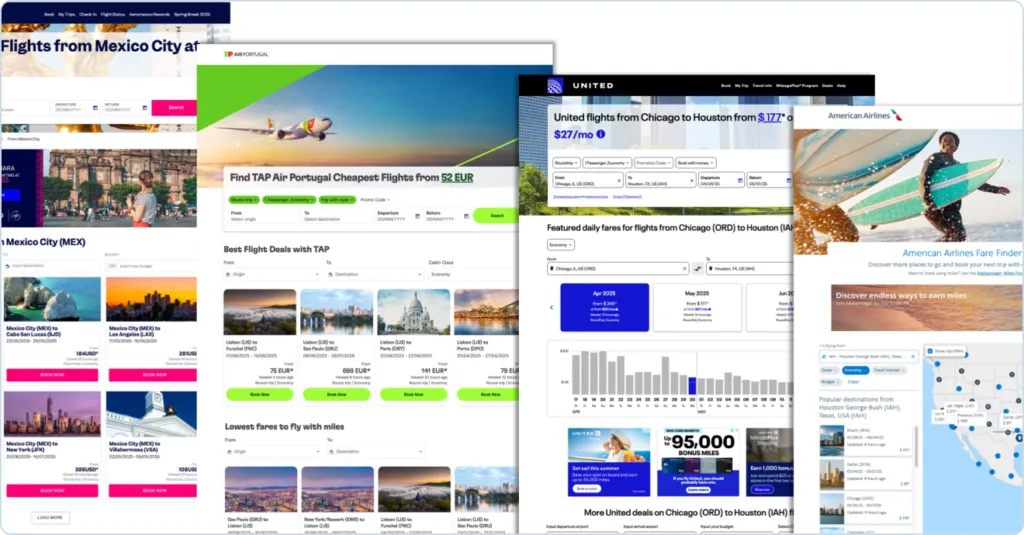Click Las Vegas price label on map
Image resolution: width=1024 pixels, height=535 pixels.
click(959, 406)
